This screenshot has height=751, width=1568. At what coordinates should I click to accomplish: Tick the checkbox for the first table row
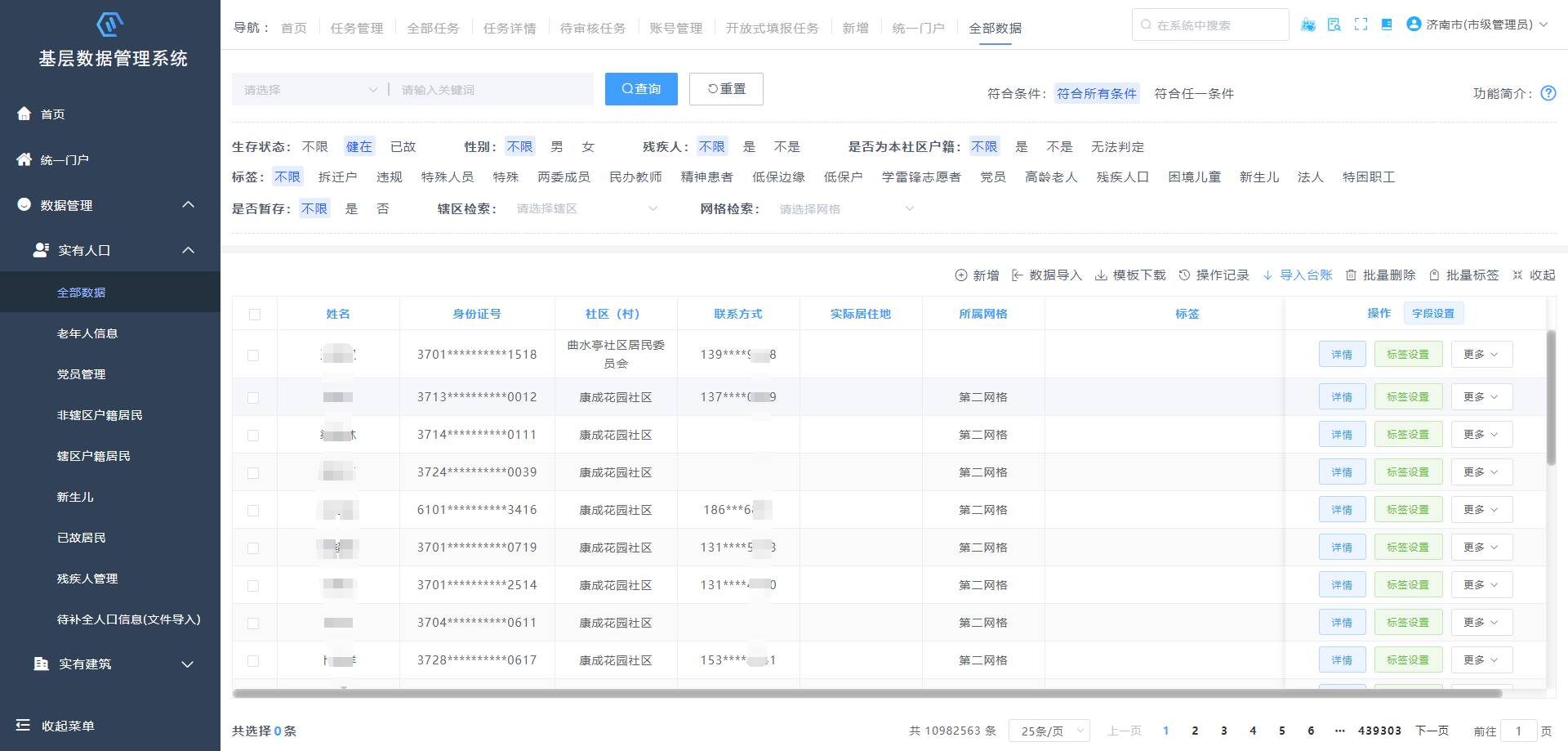[253, 355]
